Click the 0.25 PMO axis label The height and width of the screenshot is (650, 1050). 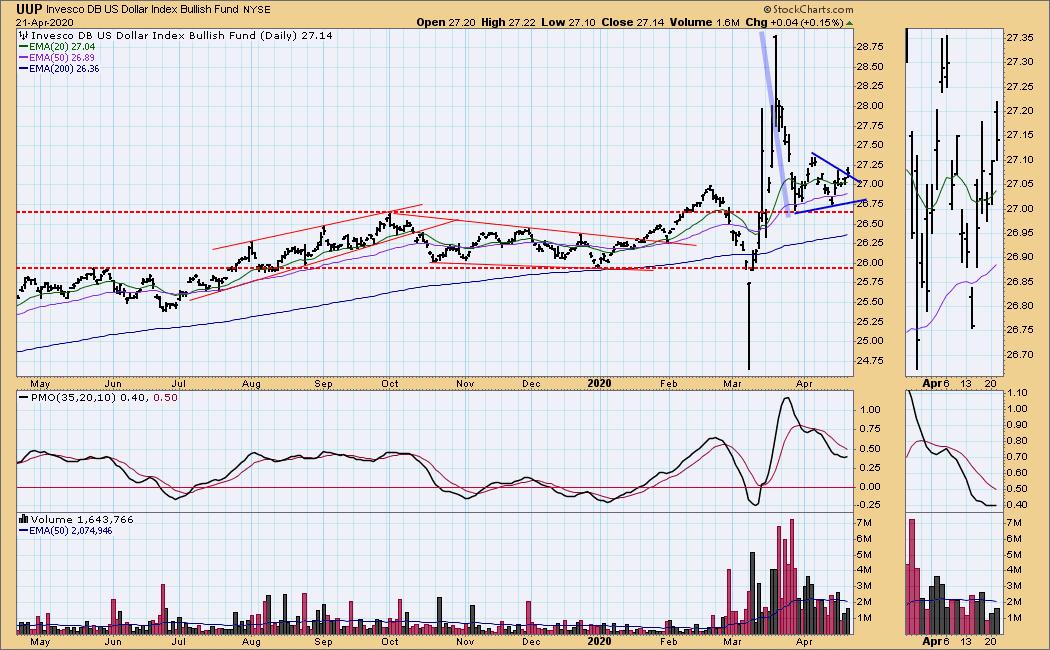[x=870, y=468]
